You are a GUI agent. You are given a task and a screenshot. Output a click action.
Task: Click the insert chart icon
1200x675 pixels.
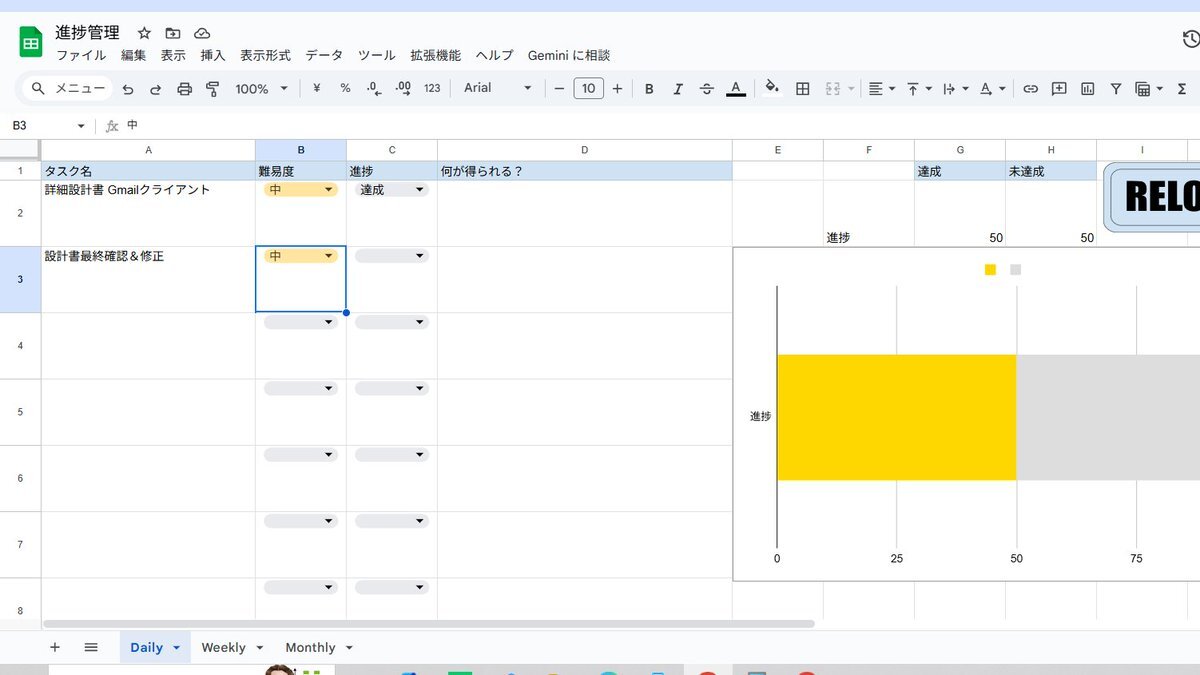1087,89
